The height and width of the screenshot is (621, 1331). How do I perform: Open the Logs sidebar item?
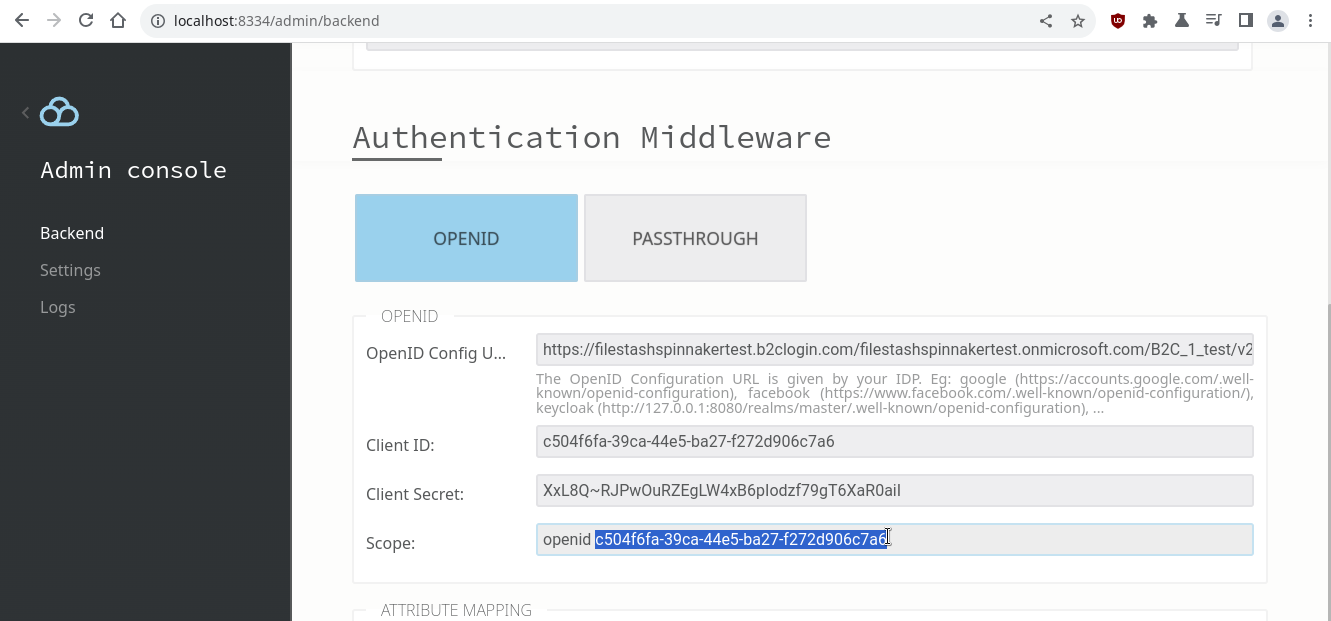58,307
